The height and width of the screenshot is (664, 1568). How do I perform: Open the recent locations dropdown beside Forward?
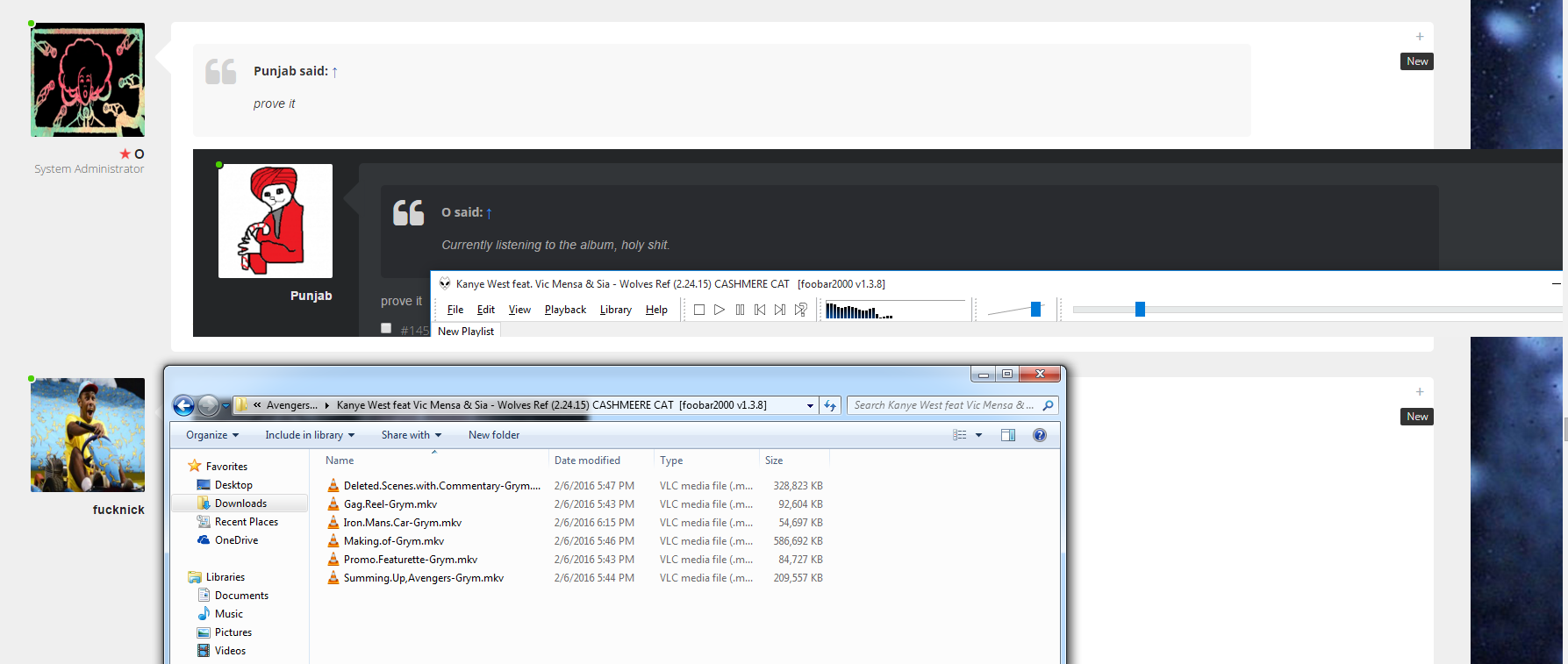pos(226,405)
